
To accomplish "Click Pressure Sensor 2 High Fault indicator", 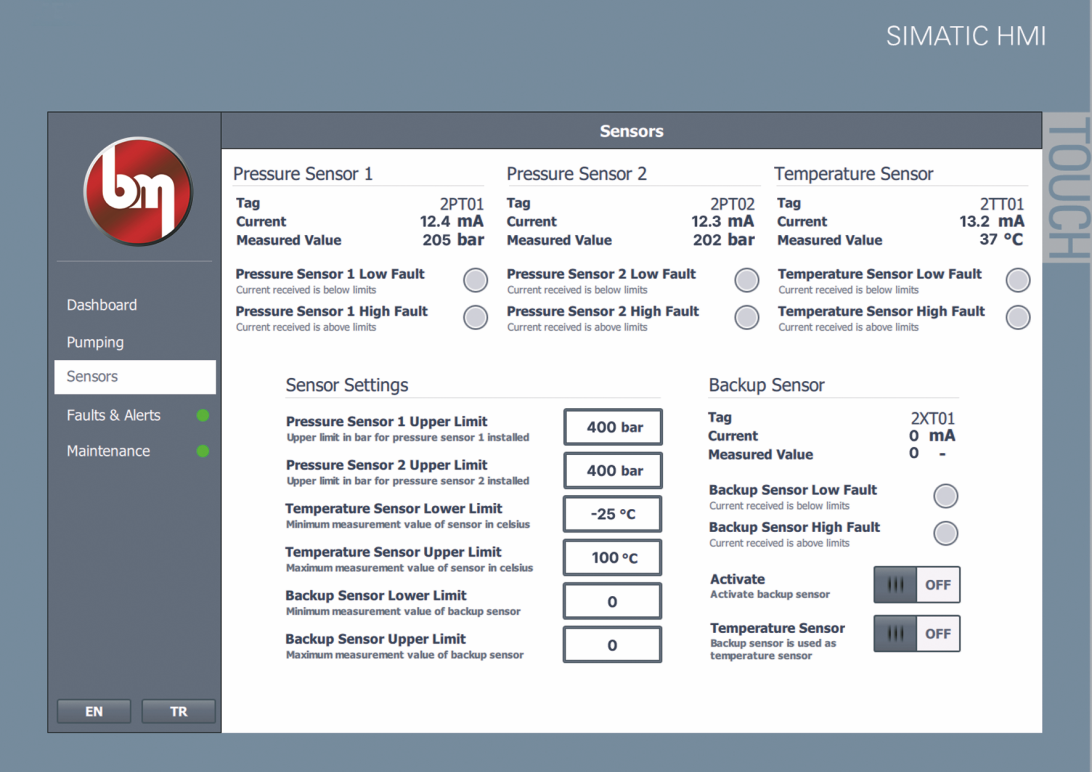I will [x=747, y=317].
